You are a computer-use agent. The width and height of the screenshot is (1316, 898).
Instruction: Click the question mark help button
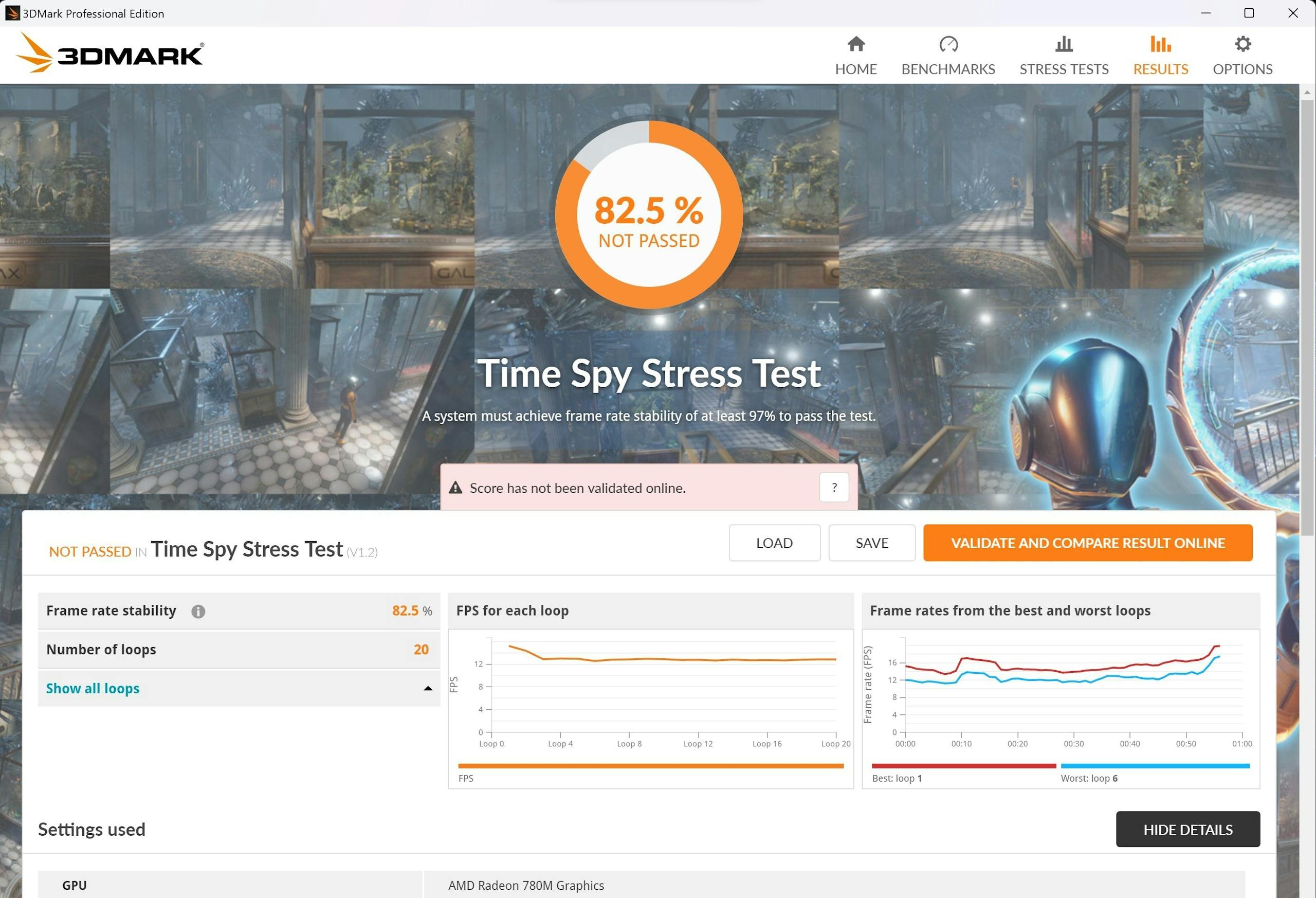(x=833, y=487)
